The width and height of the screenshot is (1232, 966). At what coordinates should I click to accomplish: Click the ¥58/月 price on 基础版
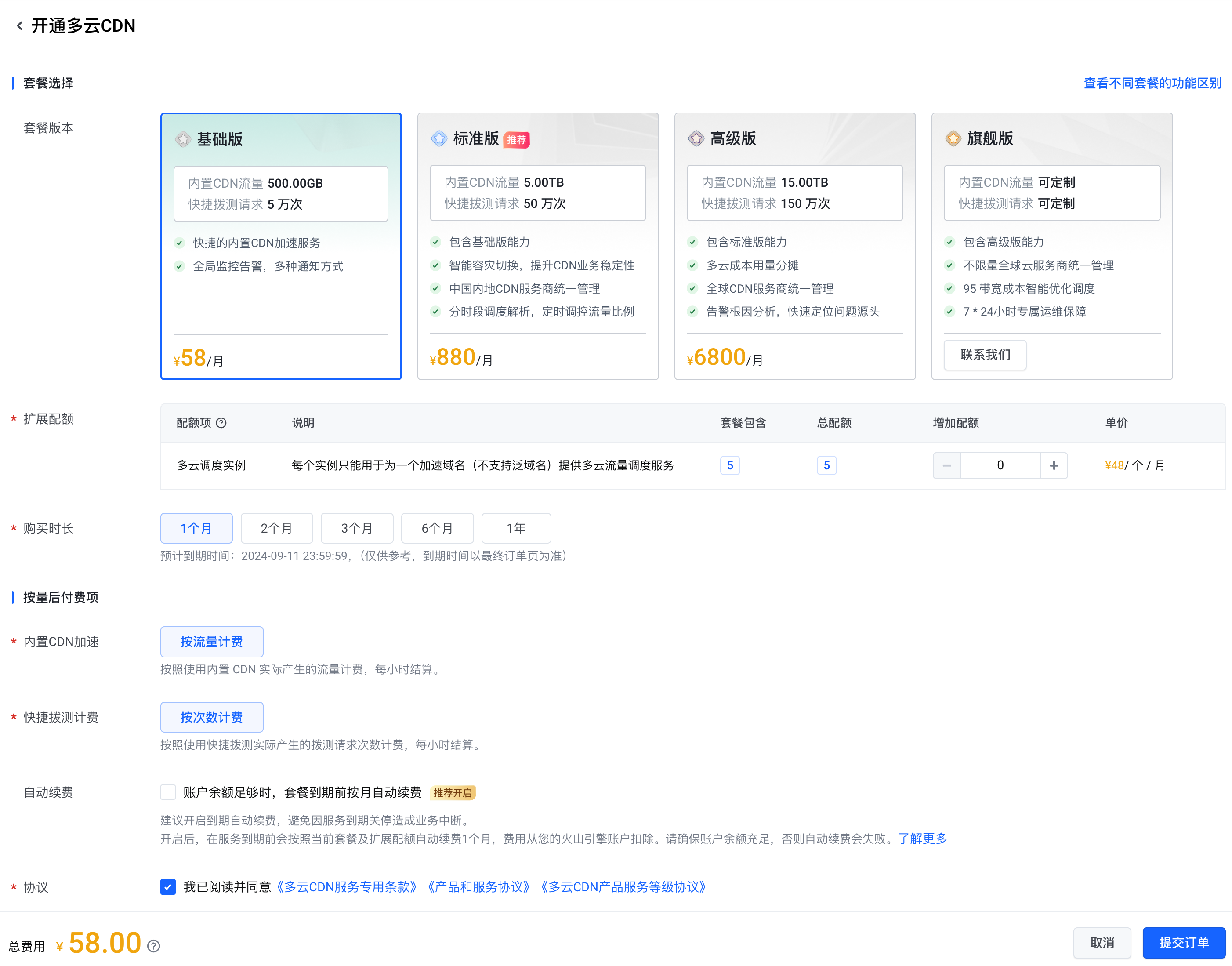[199, 358]
